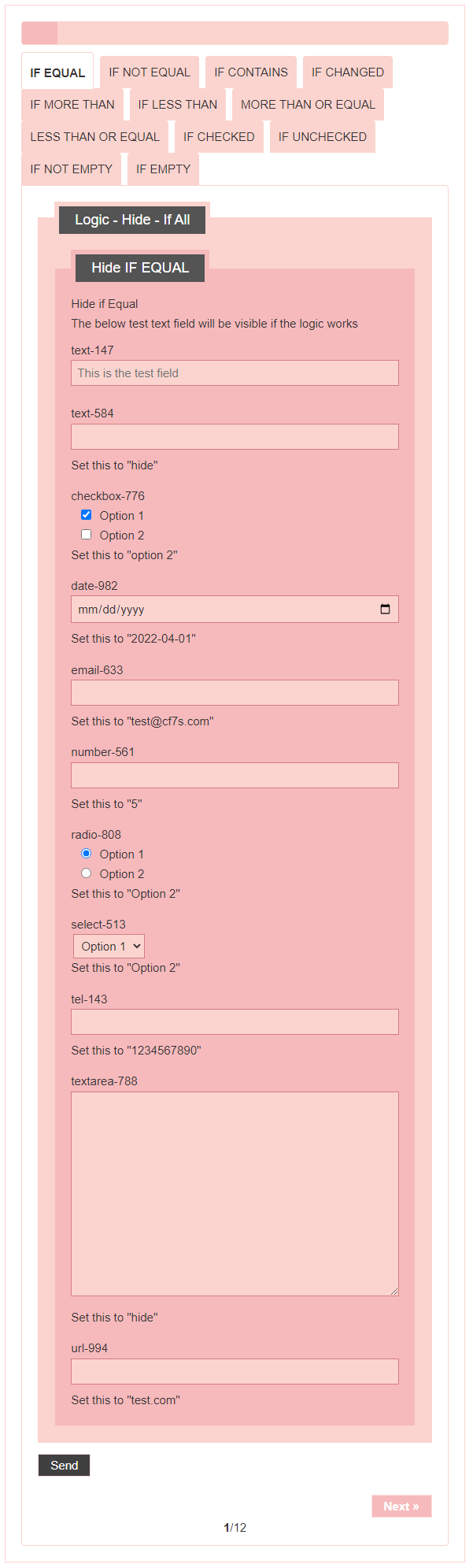473x1568 pixels.
Task: Switch to the IF NOT EQUAL tab
Action: point(150,72)
